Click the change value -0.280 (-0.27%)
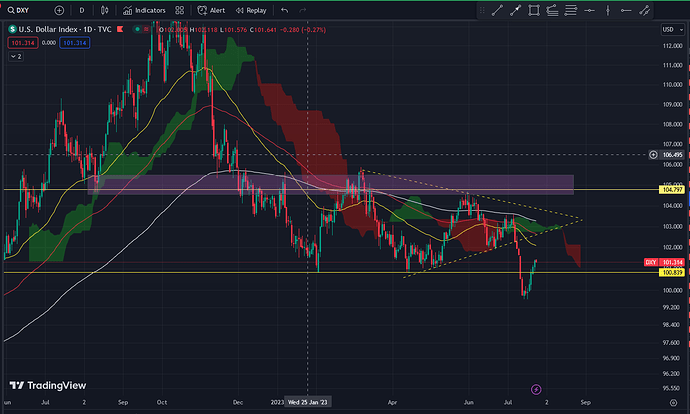 [x=303, y=30]
